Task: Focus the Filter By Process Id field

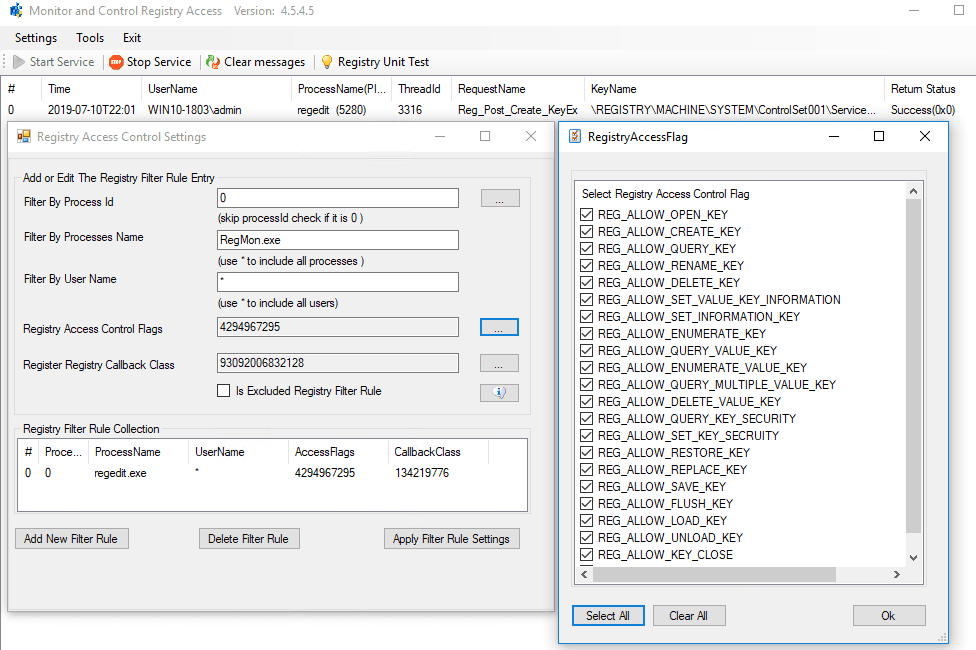Action: (338, 198)
